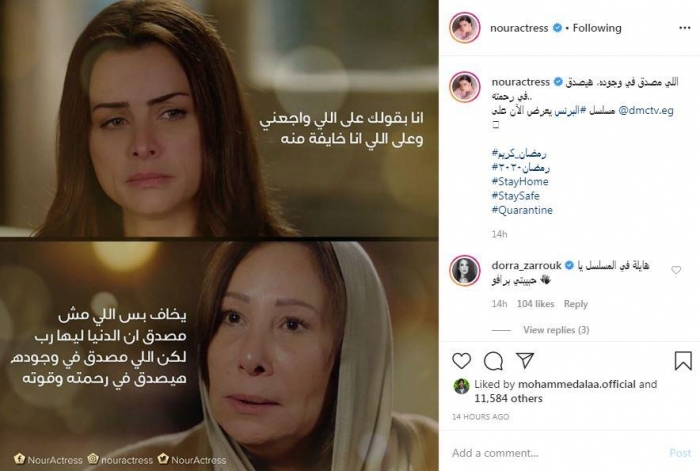Save post with the bookmark icon
Image resolution: width=700 pixels, height=471 pixels.
tap(683, 361)
